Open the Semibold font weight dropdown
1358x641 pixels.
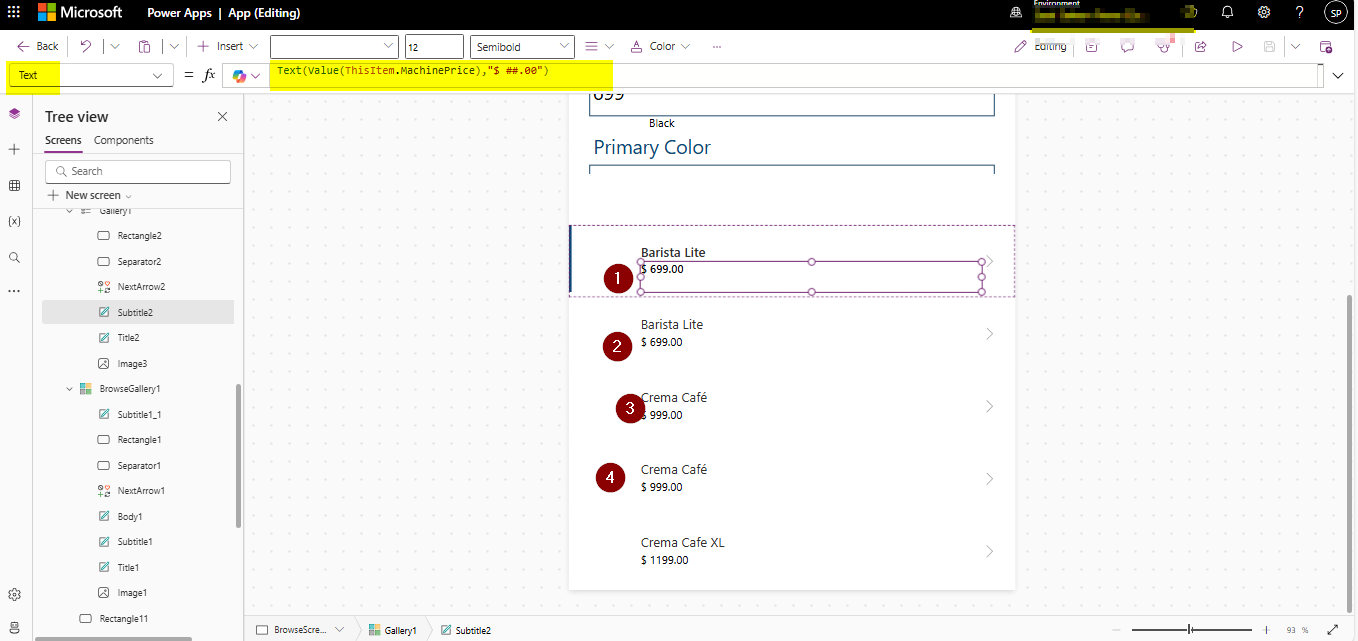coord(522,46)
